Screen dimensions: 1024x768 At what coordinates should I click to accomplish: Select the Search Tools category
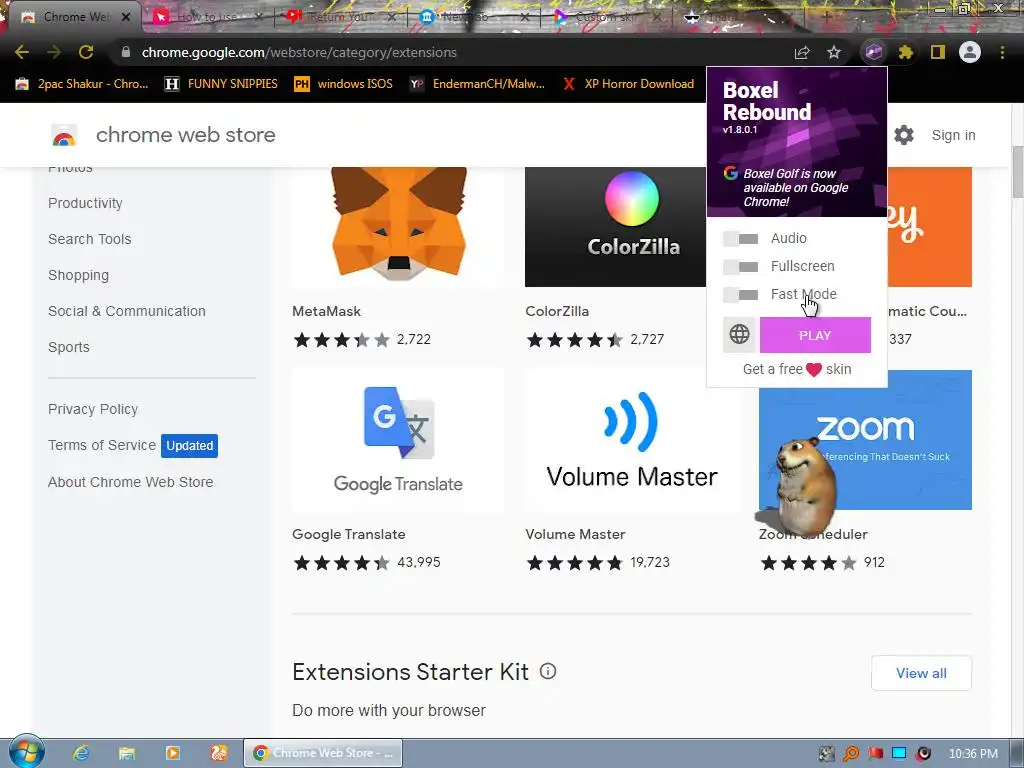pyautogui.click(x=89, y=239)
